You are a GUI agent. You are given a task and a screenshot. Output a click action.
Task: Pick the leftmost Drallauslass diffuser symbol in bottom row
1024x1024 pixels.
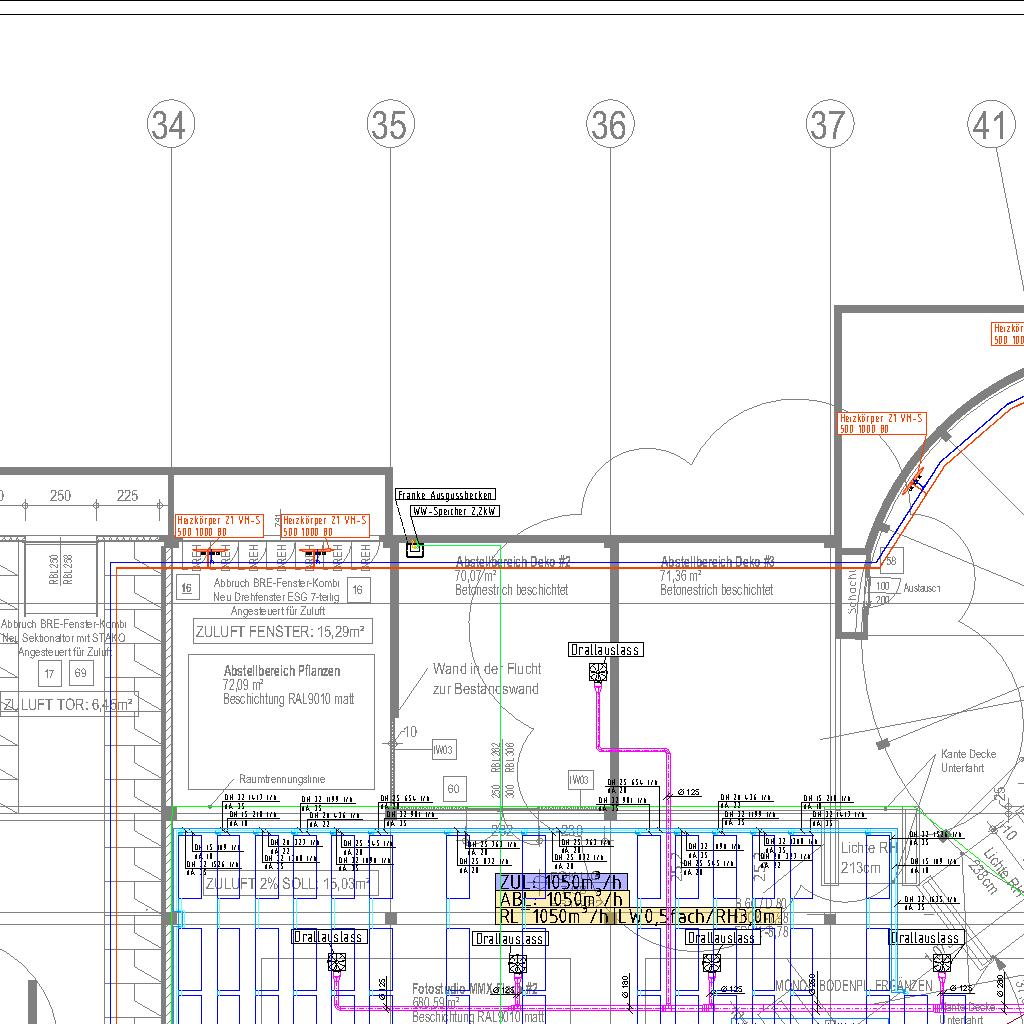337,962
